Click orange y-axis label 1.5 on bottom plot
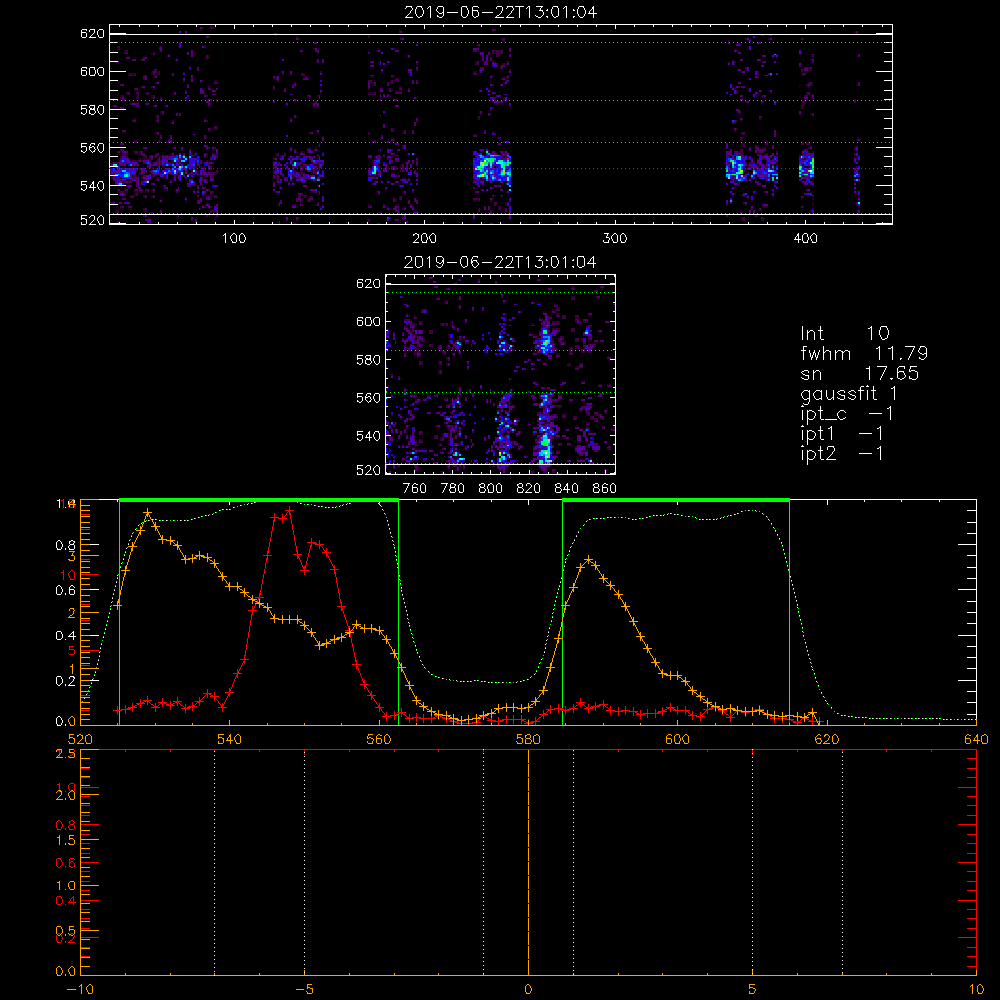Image resolution: width=1000 pixels, height=1000 pixels. click(x=66, y=840)
